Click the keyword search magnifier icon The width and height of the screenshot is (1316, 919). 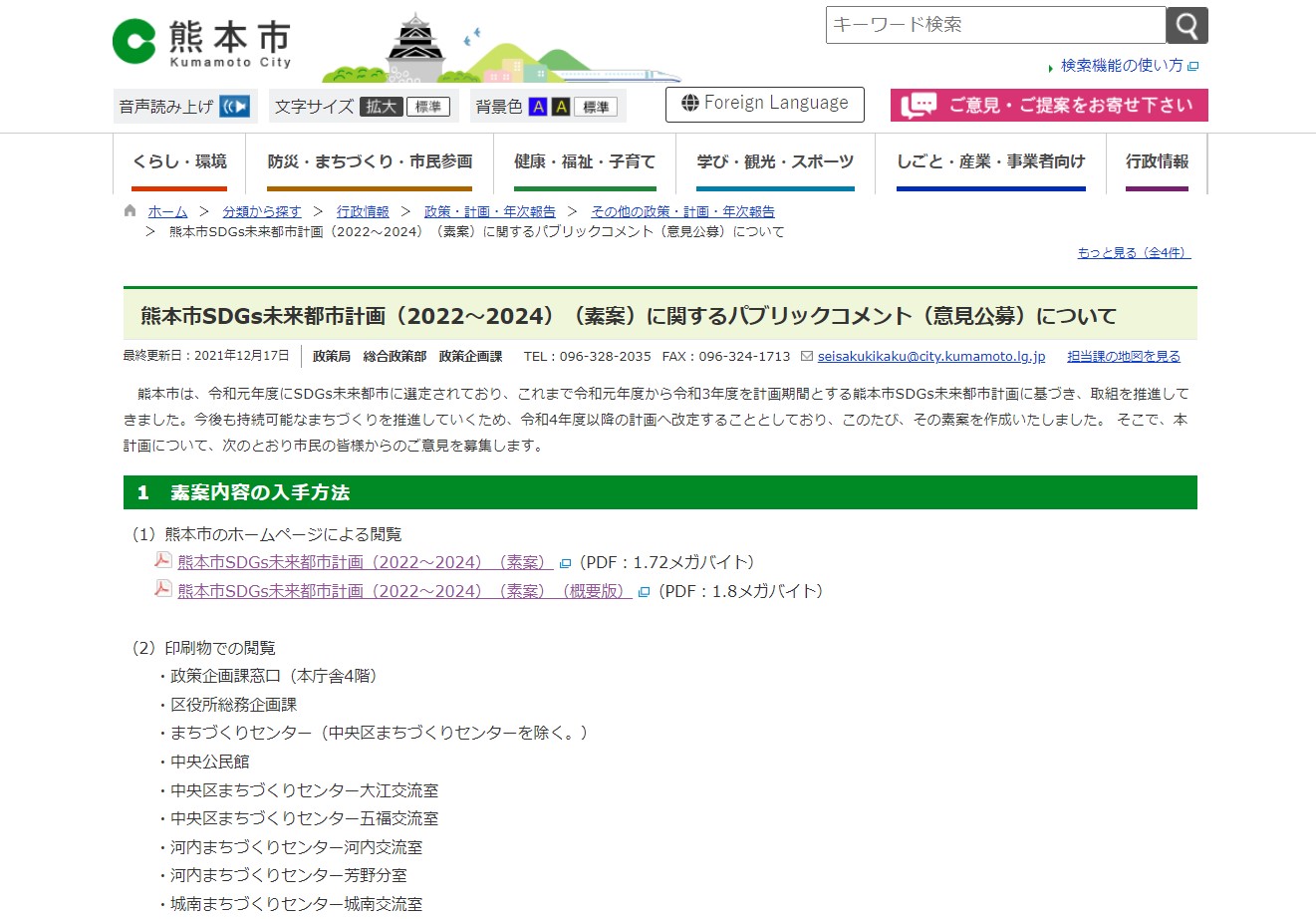click(1187, 25)
